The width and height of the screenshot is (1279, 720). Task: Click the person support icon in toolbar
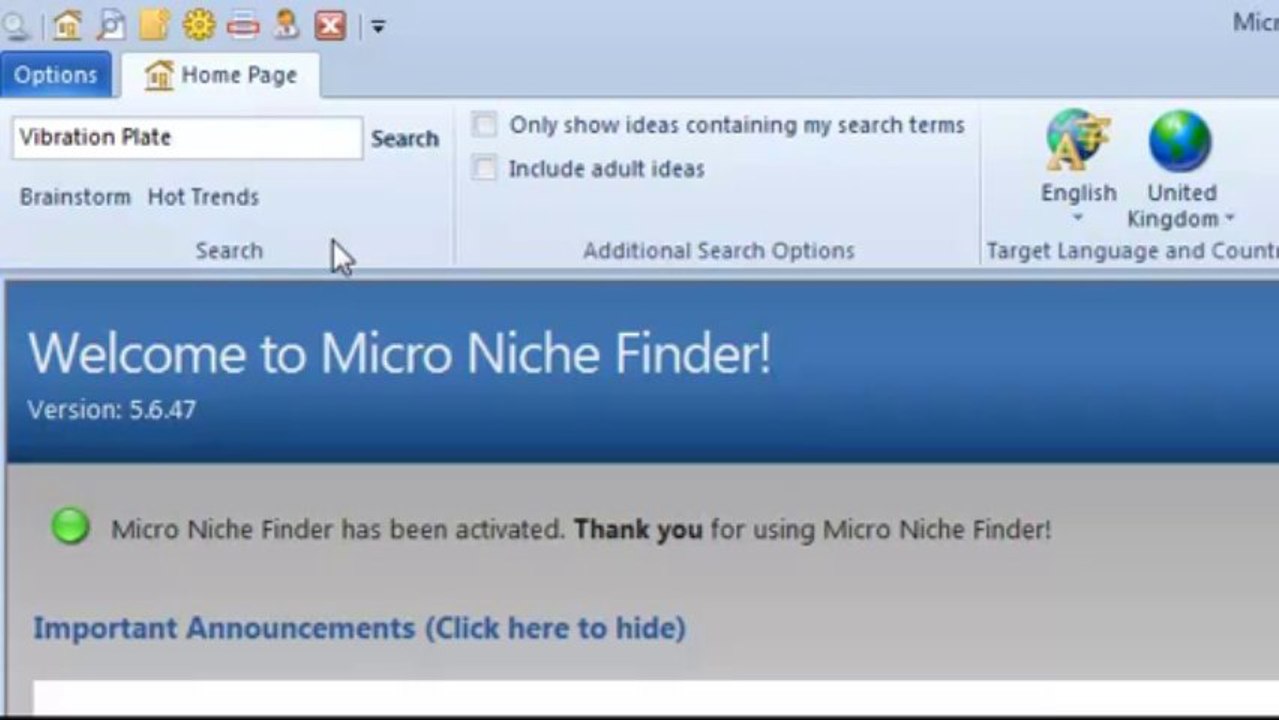coord(286,24)
